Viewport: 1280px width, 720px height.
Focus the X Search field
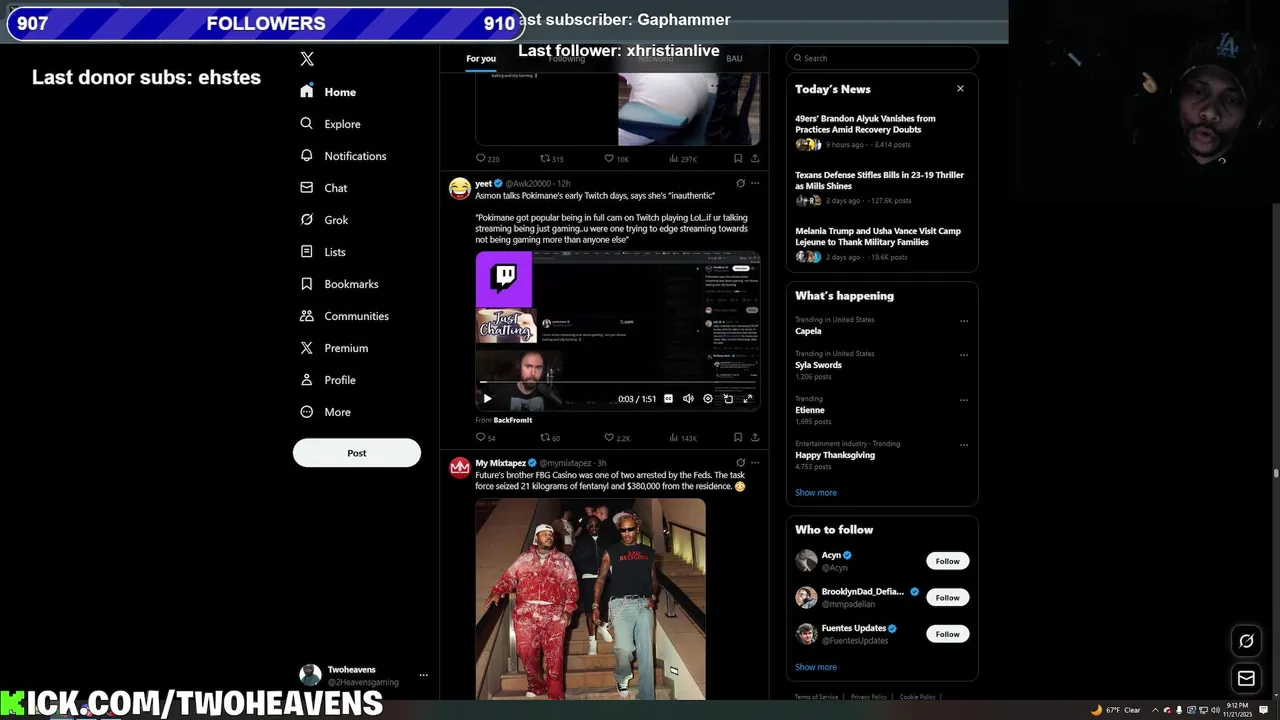(x=882, y=58)
